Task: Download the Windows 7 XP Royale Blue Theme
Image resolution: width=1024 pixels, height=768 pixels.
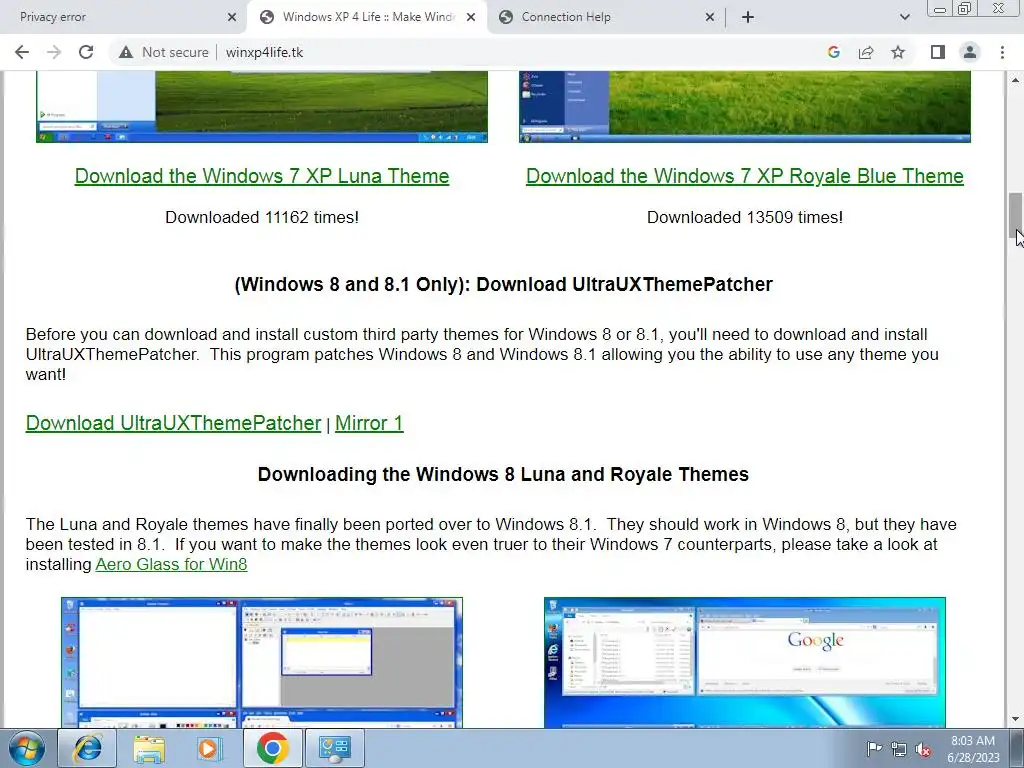Action: [744, 176]
